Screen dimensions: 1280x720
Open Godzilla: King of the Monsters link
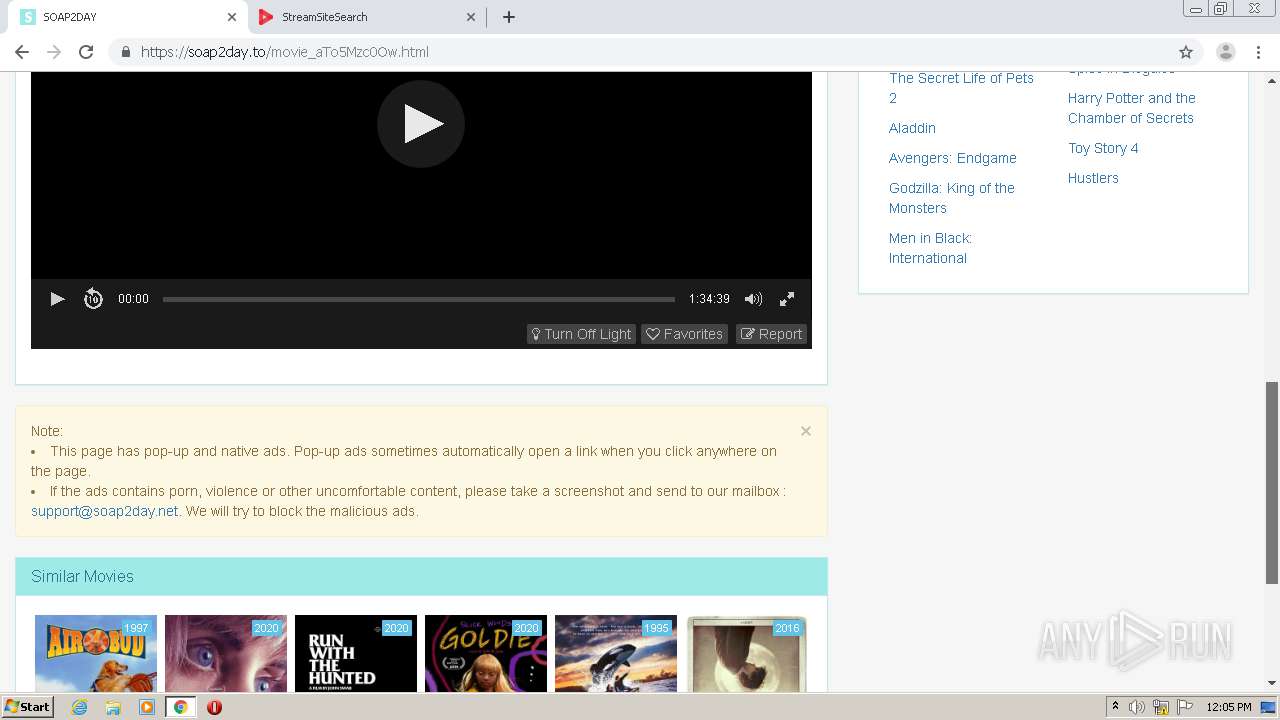[951, 198]
